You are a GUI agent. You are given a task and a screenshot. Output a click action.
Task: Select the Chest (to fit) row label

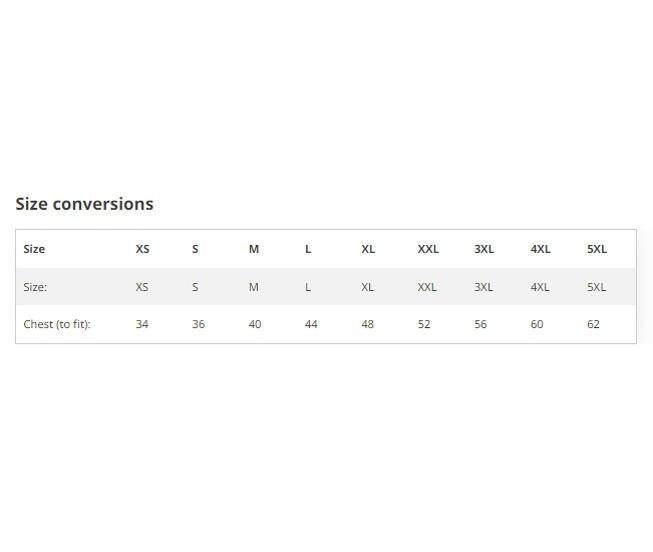pyautogui.click(x=57, y=324)
